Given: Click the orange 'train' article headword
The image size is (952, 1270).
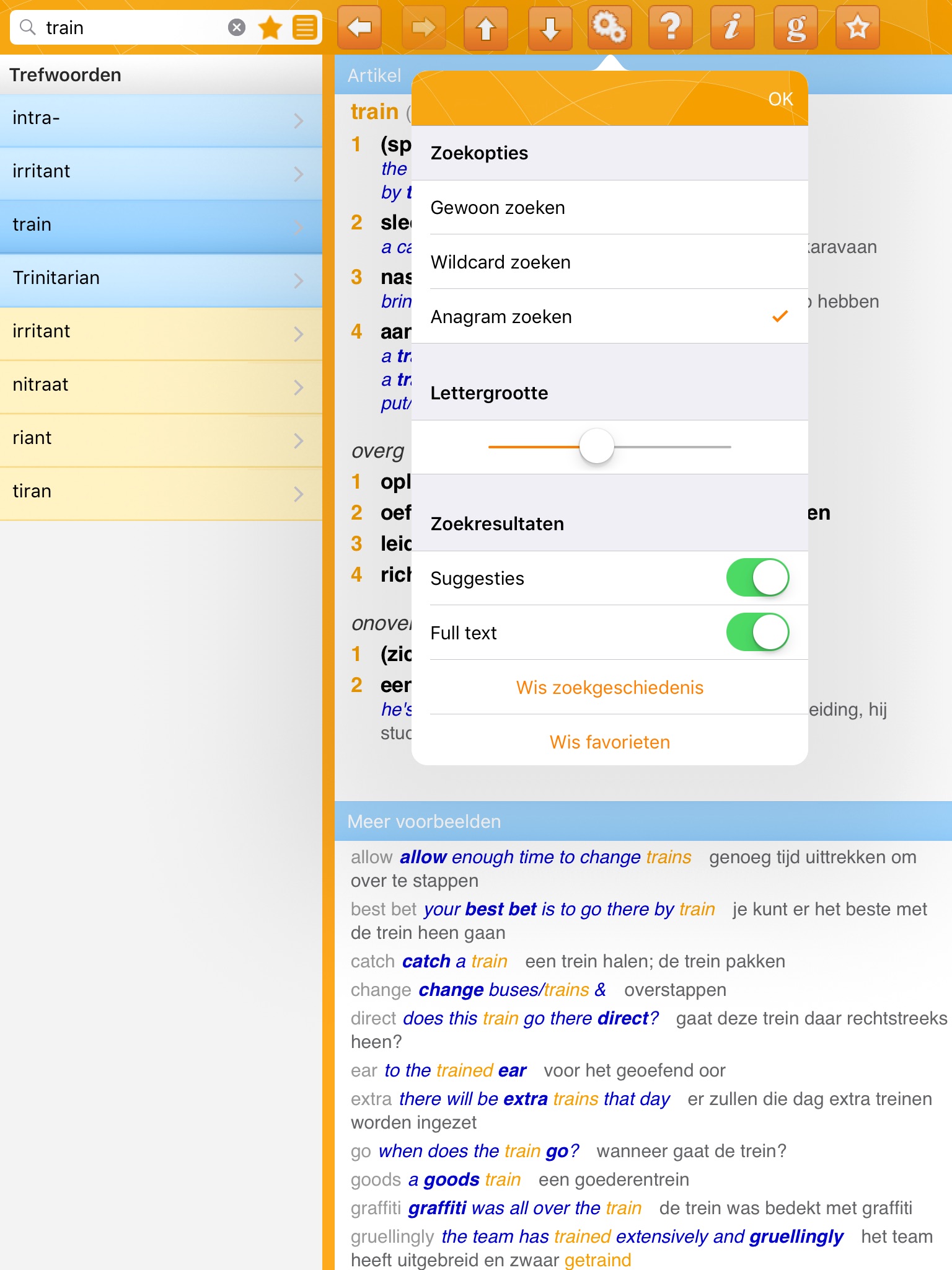Looking at the screenshot, I should pos(374,112).
